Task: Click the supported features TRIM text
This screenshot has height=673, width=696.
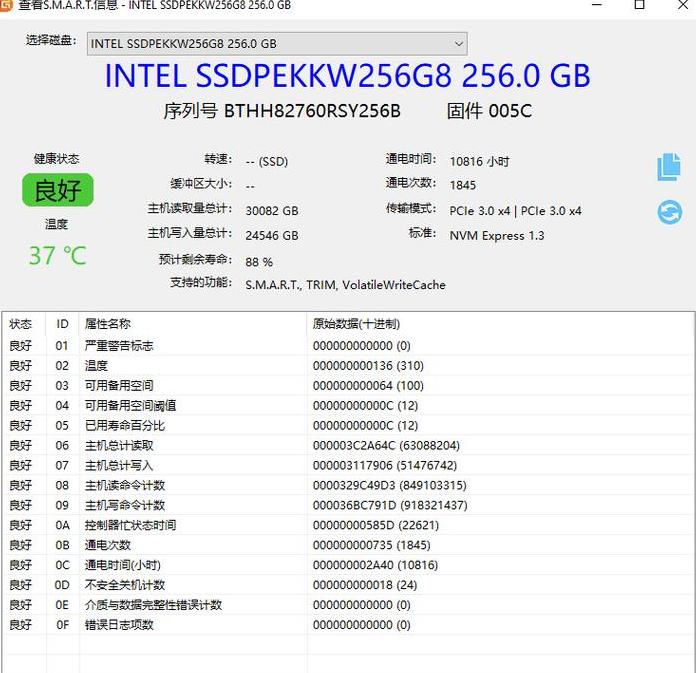Action: click(x=321, y=285)
